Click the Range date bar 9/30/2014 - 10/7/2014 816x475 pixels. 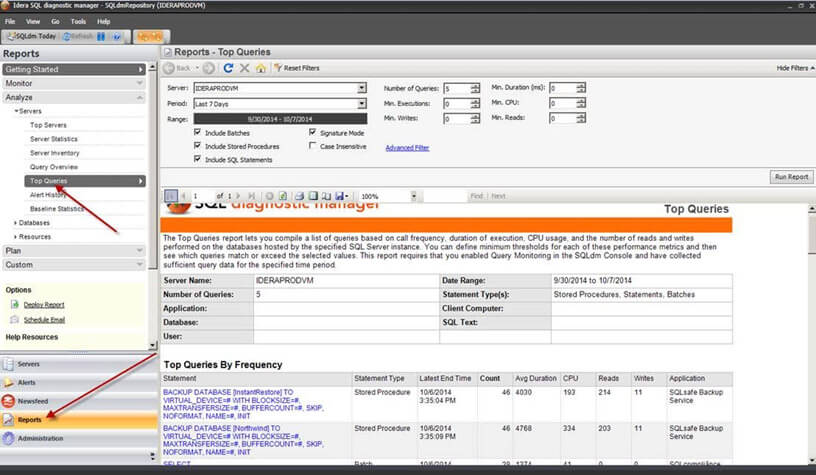click(x=280, y=119)
